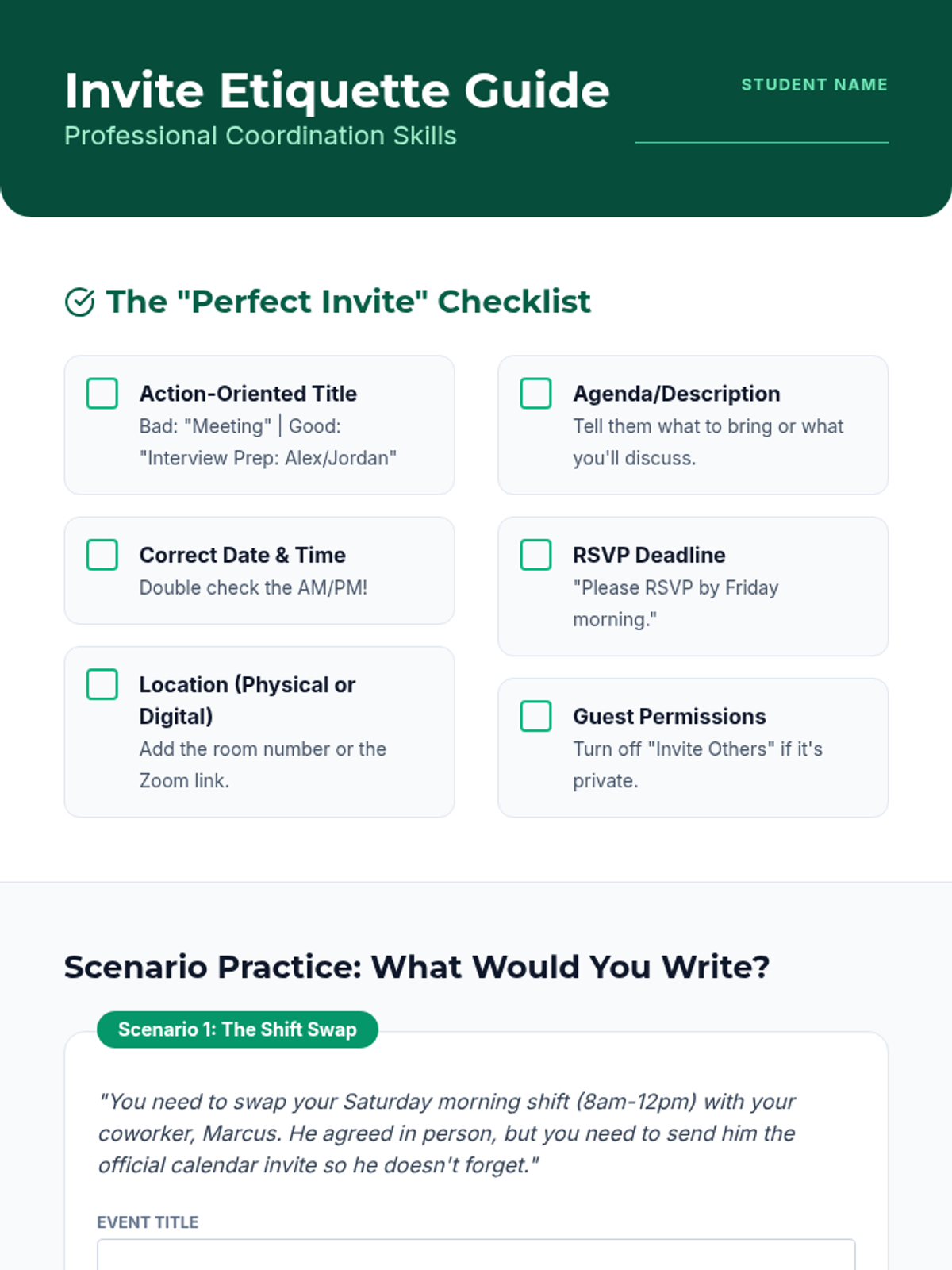Tick the Correct Date & Time checkbox
The image size is (952, 1270).
[x=102, y=555]
